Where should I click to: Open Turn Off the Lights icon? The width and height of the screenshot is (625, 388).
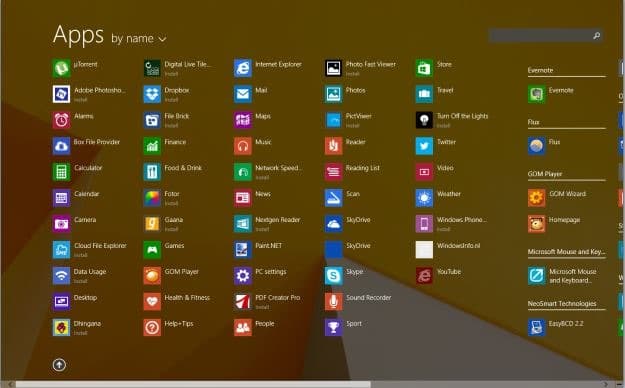pyautogui.click(x=424, y=120)
